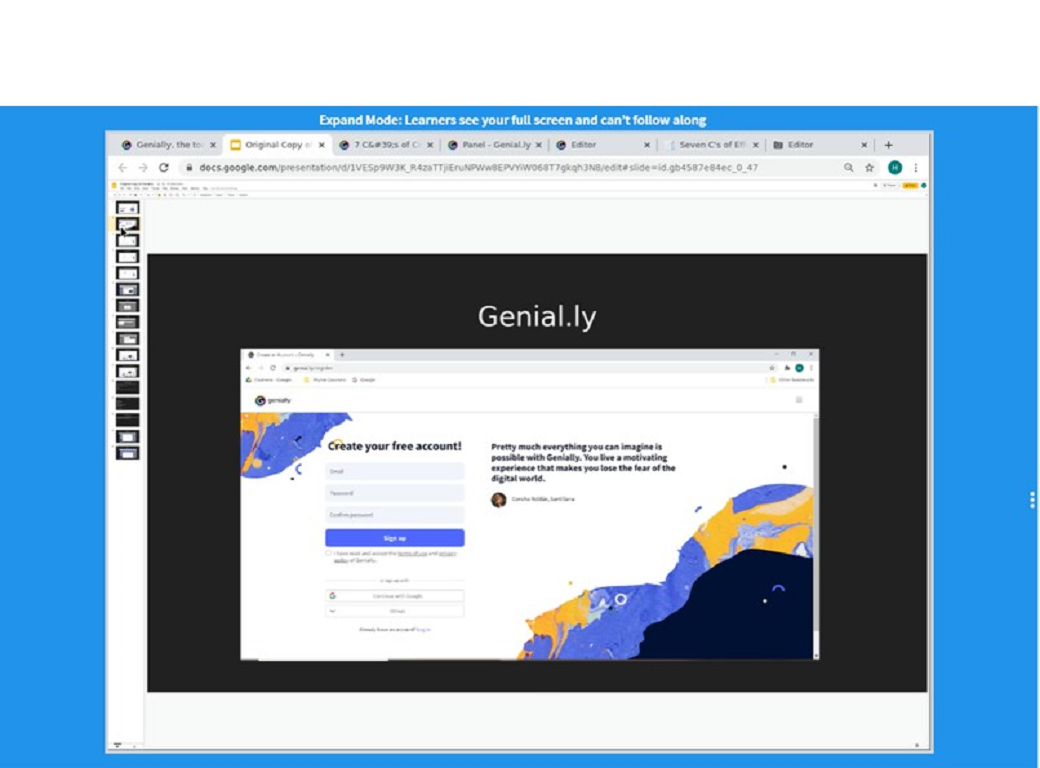The height and width of the screenshot is (768, 1040).
Task: Select the third slide thumbnail in the filmstrip
Action: [127, 241]
